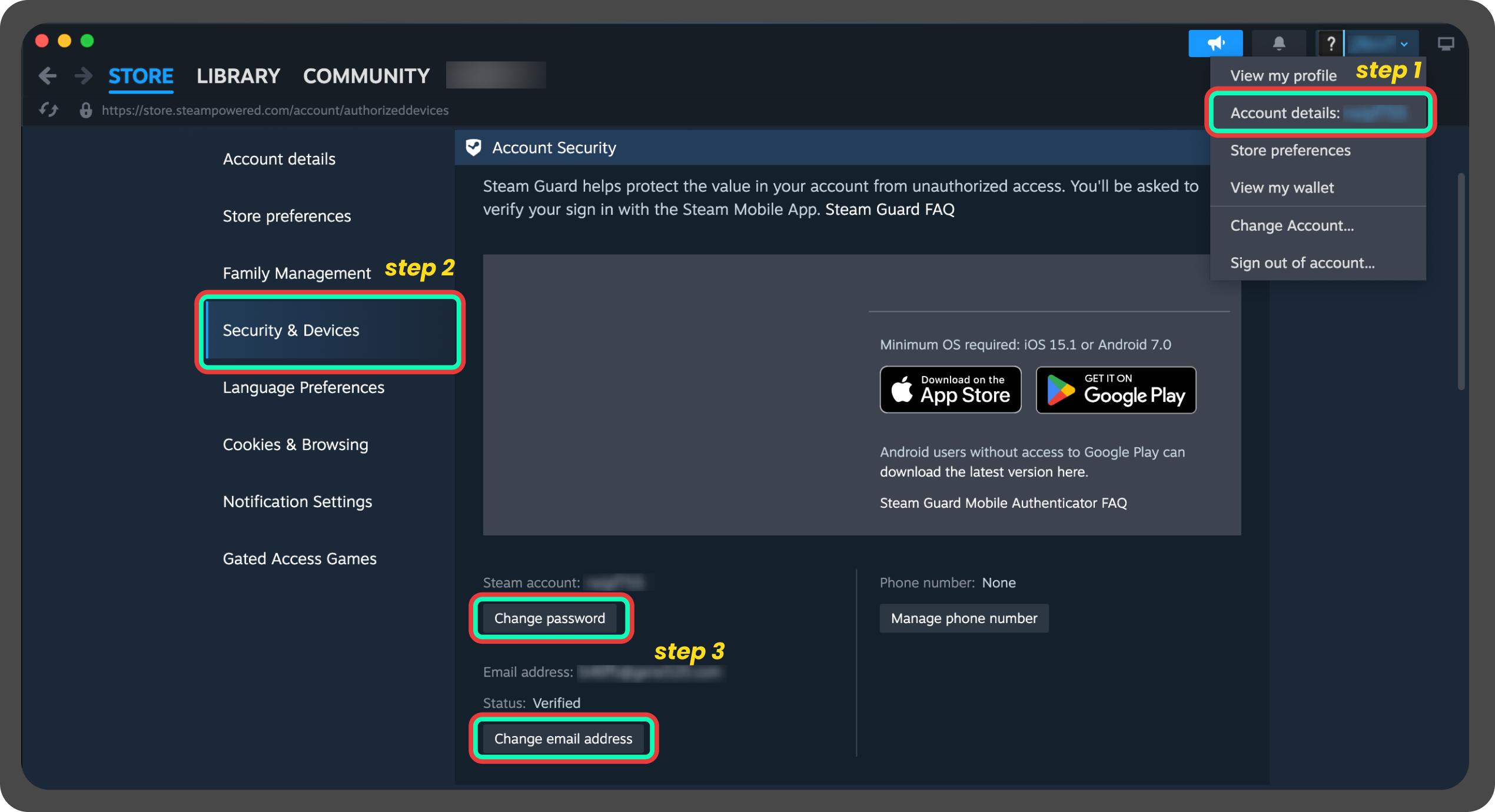1495x812 pixels.
Task: Select Security & Devices sidebar item
Action: pyautogui.click(x=330, y=330)
